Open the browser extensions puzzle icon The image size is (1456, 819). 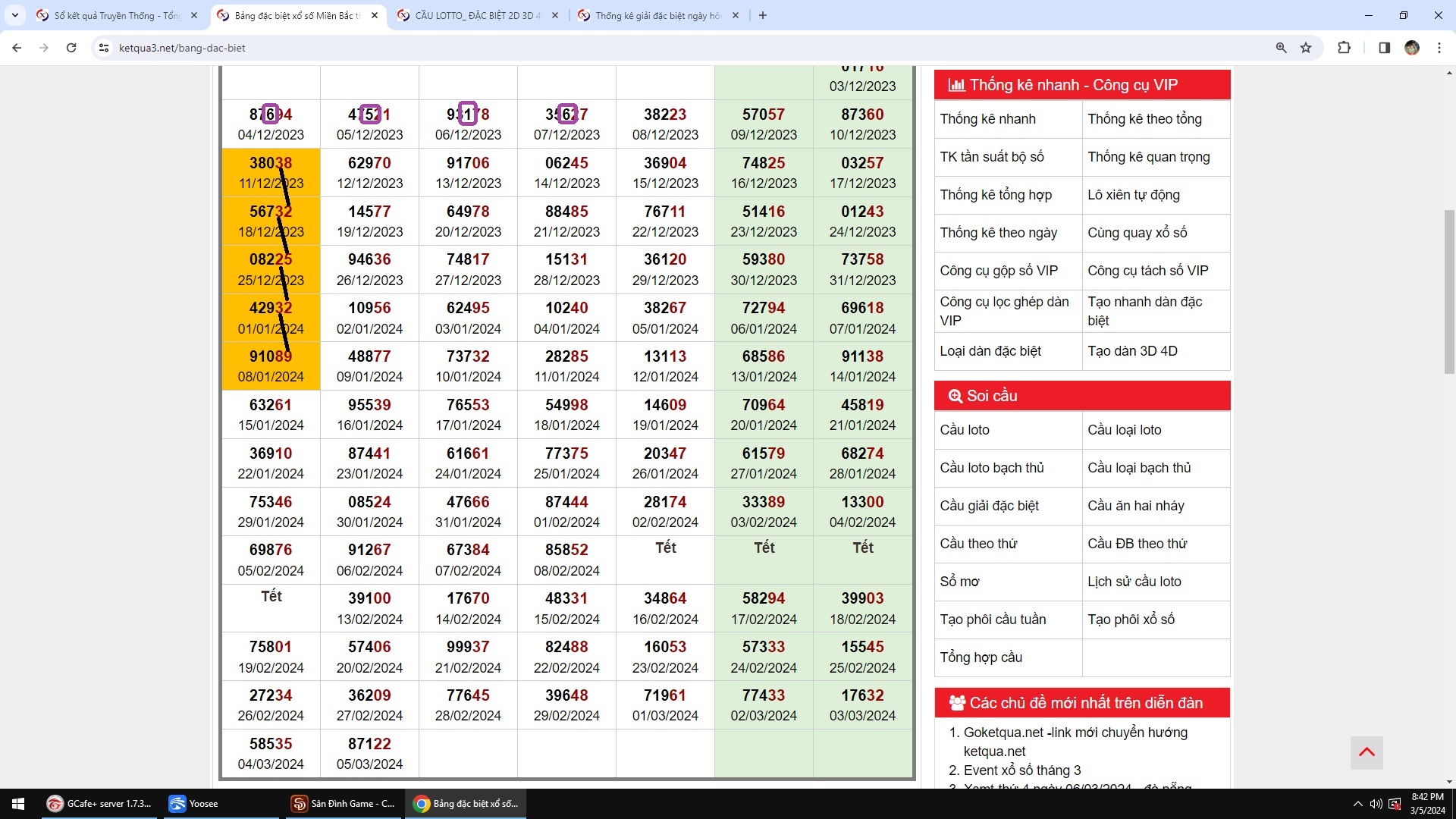point(1344,48)
